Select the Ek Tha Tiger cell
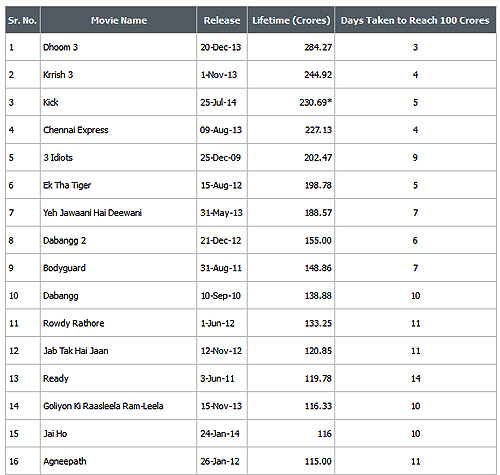This screenshot has height=475, width=500. [x=118, y=185]
